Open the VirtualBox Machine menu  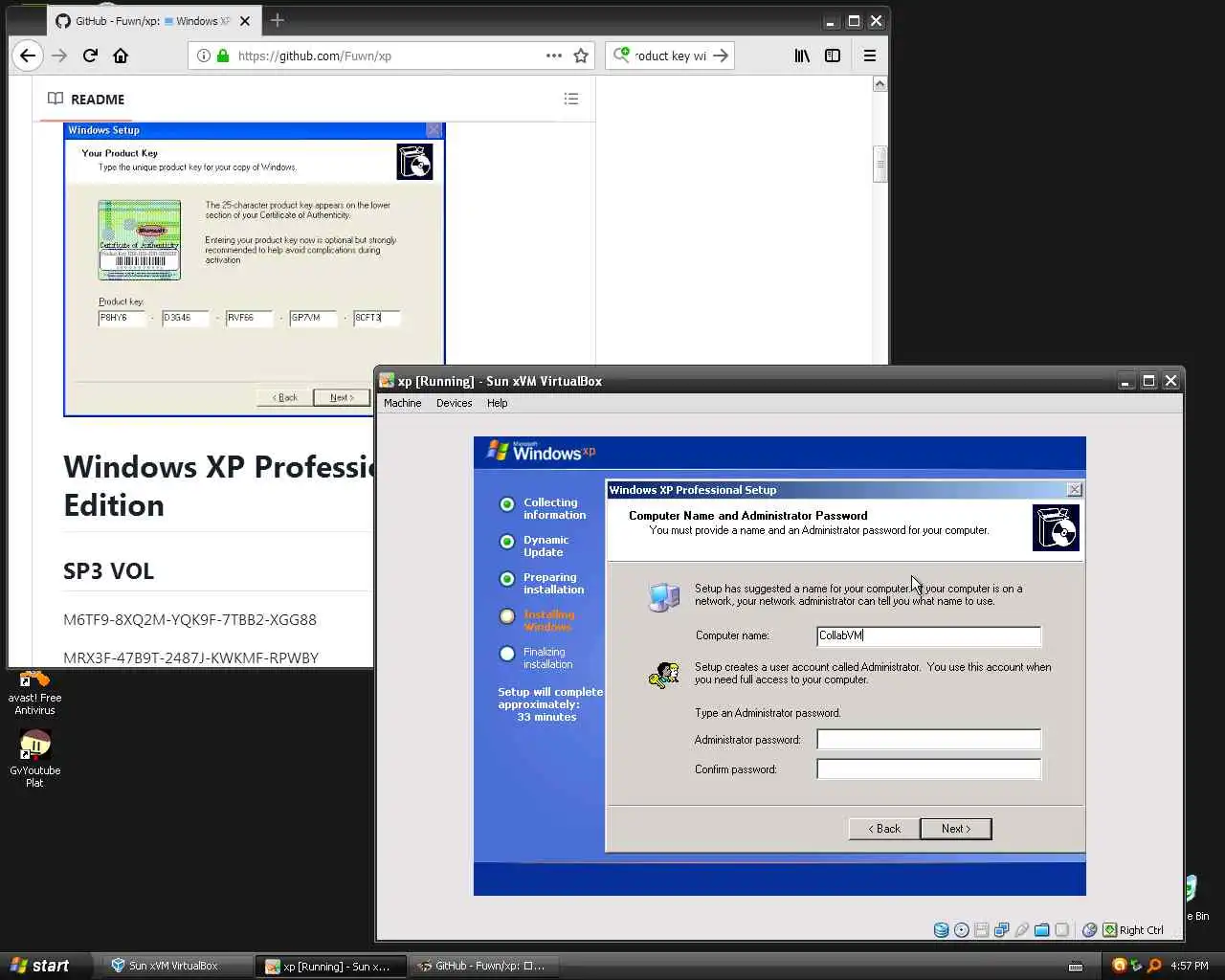coord(402,403)
